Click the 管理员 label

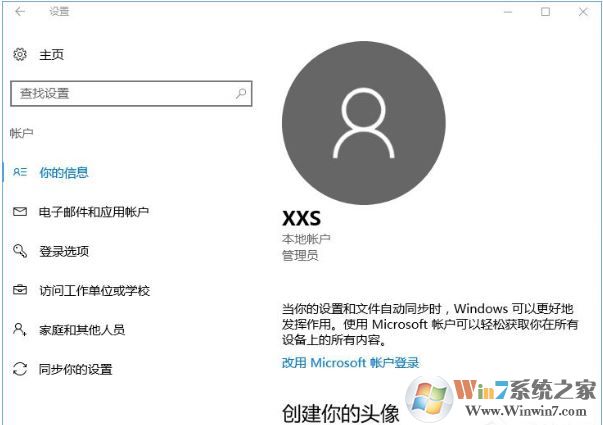coord(300,255)
